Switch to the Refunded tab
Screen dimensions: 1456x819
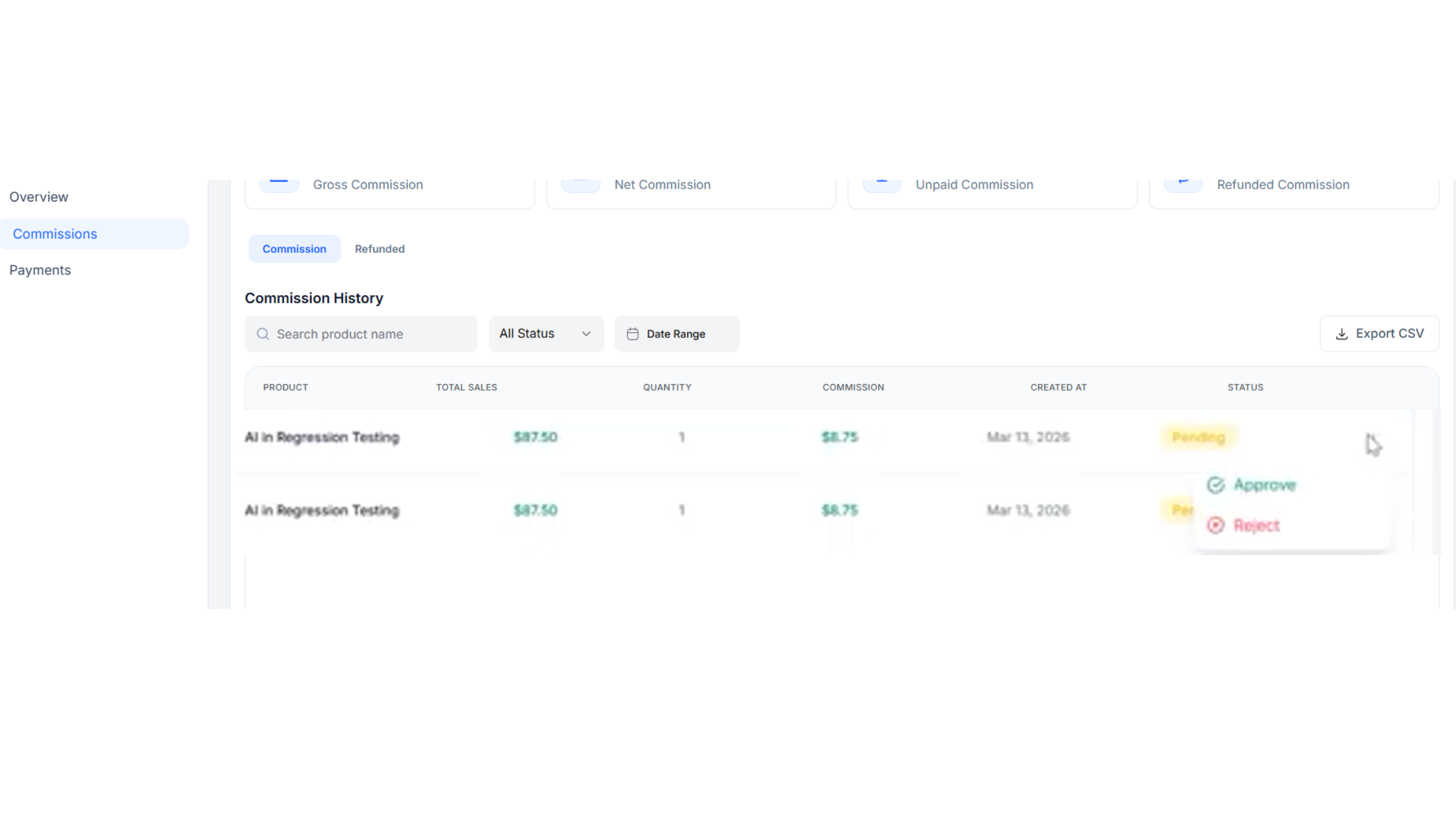(x=380, y=249)
